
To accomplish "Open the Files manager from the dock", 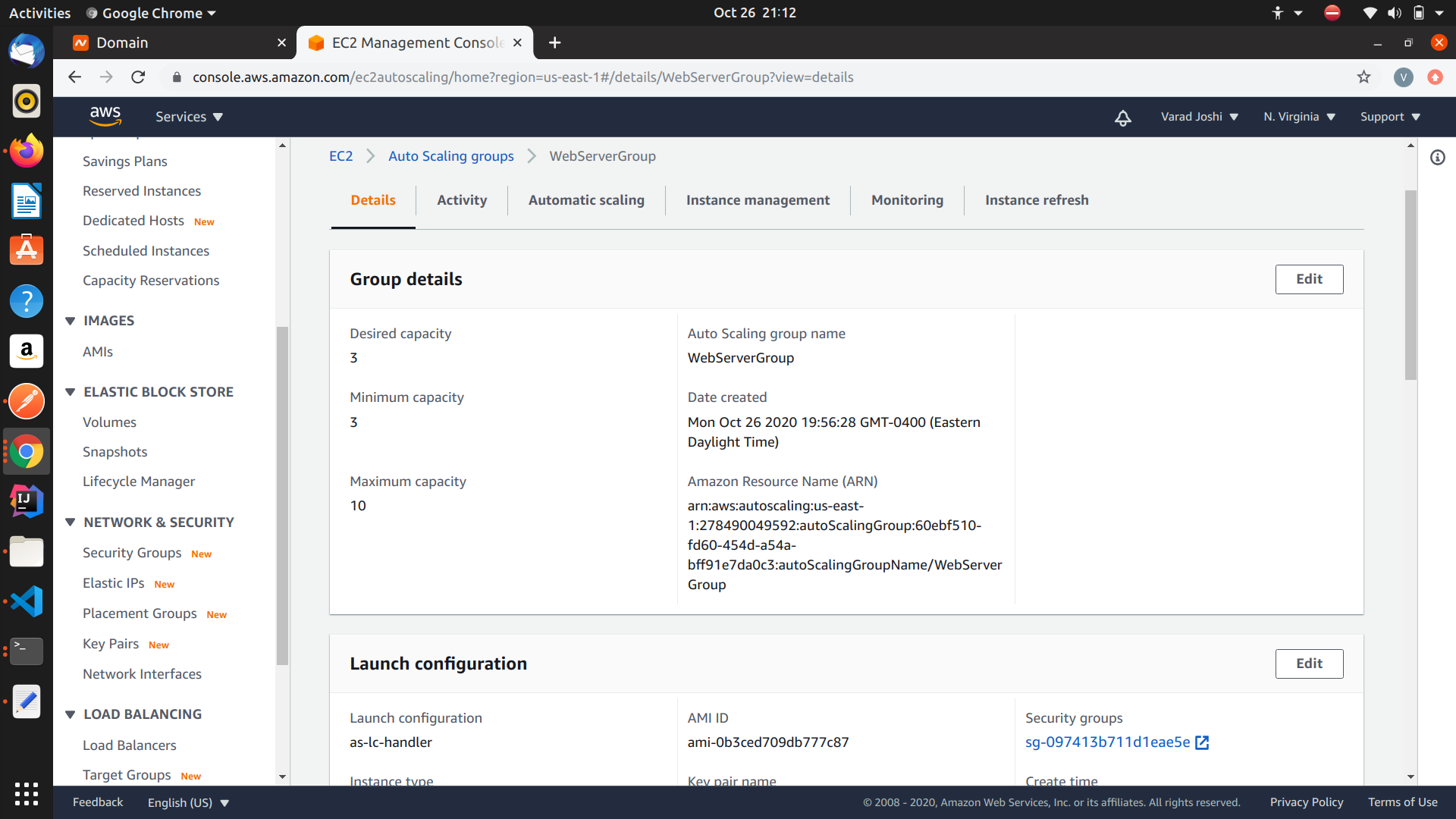I will [27, 551].
